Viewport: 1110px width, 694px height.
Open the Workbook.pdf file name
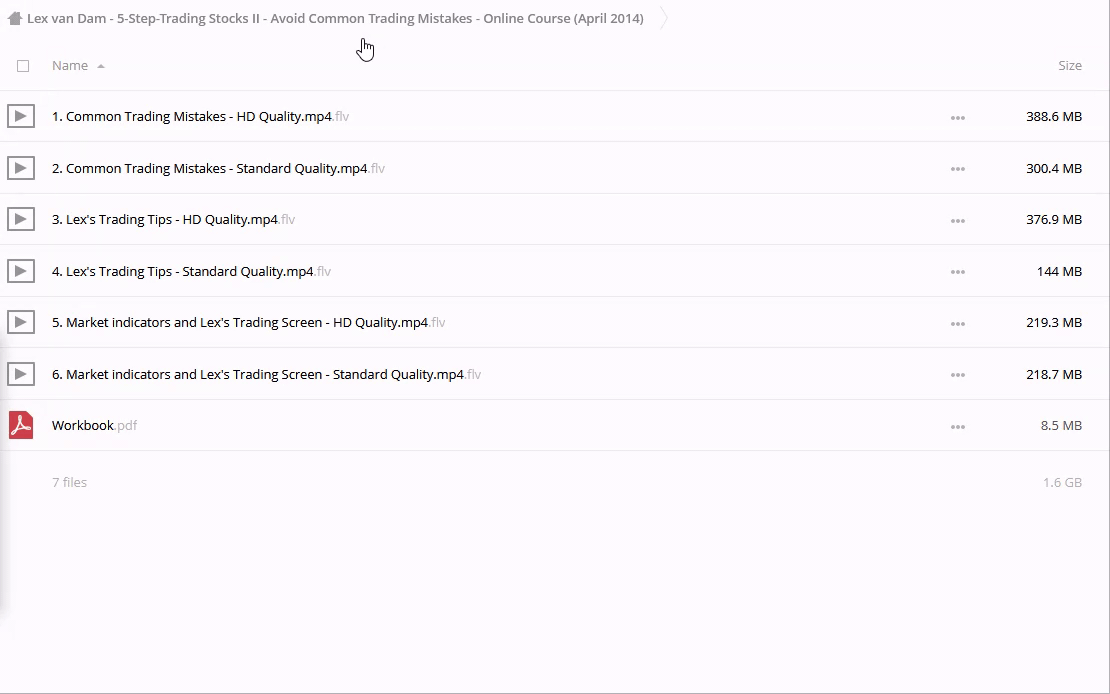coord(83,425)
